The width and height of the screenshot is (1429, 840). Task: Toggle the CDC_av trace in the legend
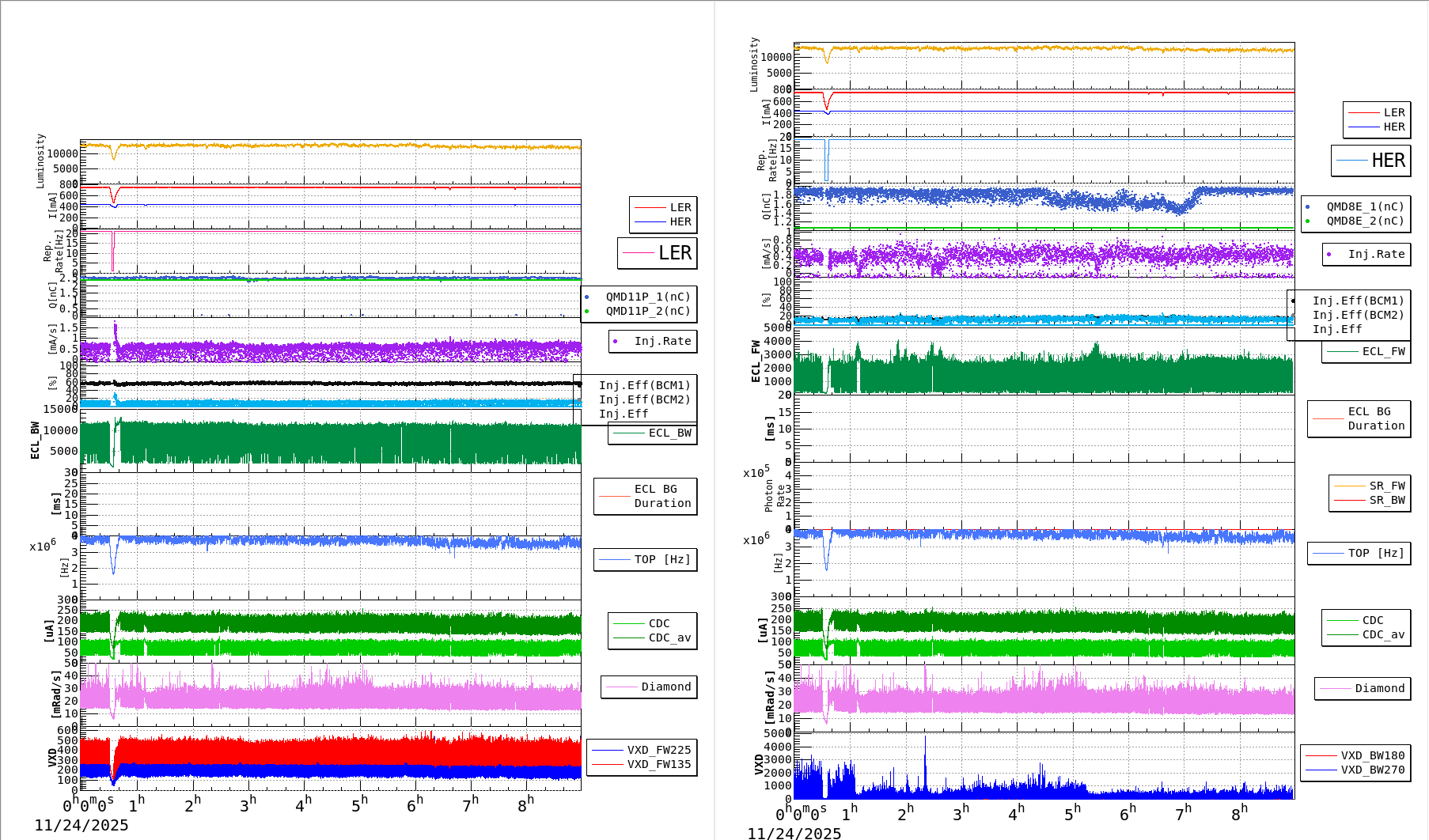653,637
